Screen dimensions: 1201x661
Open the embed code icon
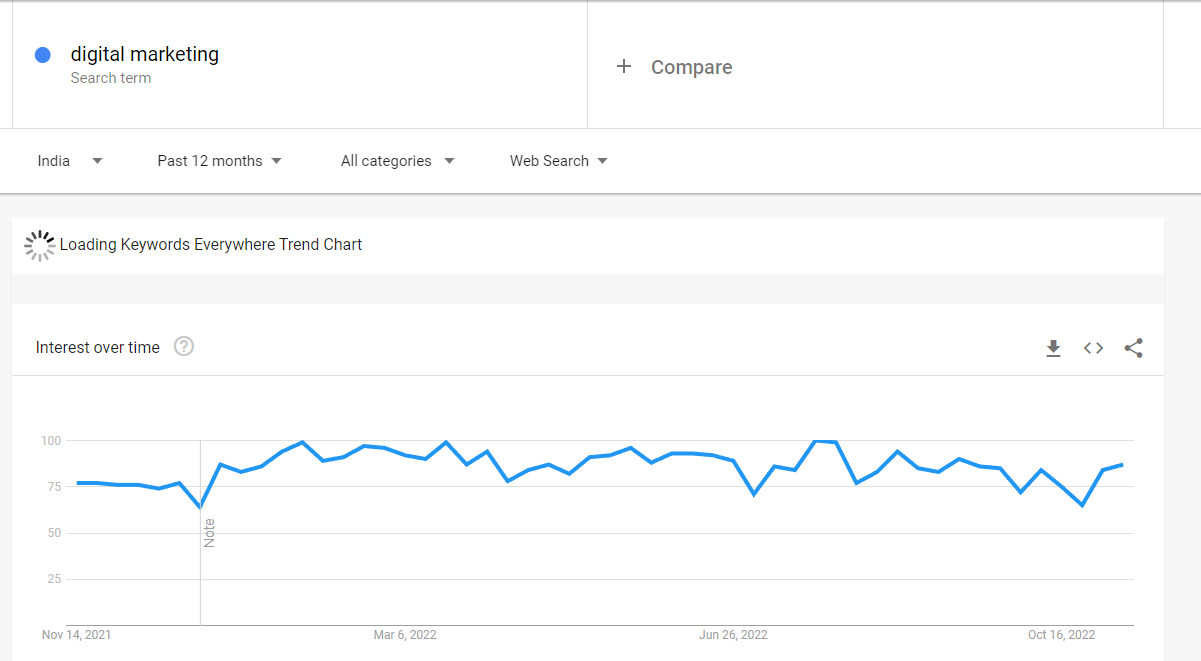pos(1093,348)
